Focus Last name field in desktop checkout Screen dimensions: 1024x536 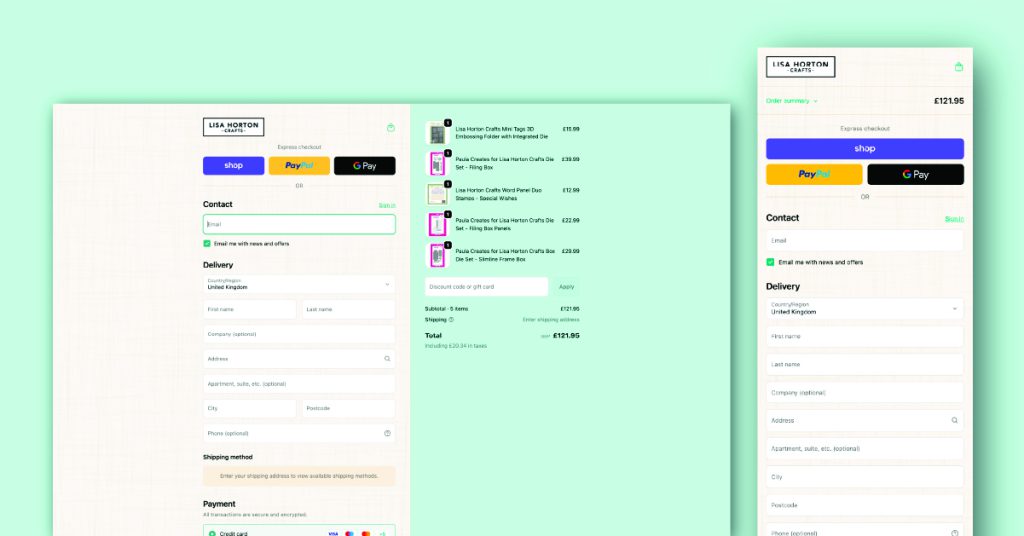[349, 309]
